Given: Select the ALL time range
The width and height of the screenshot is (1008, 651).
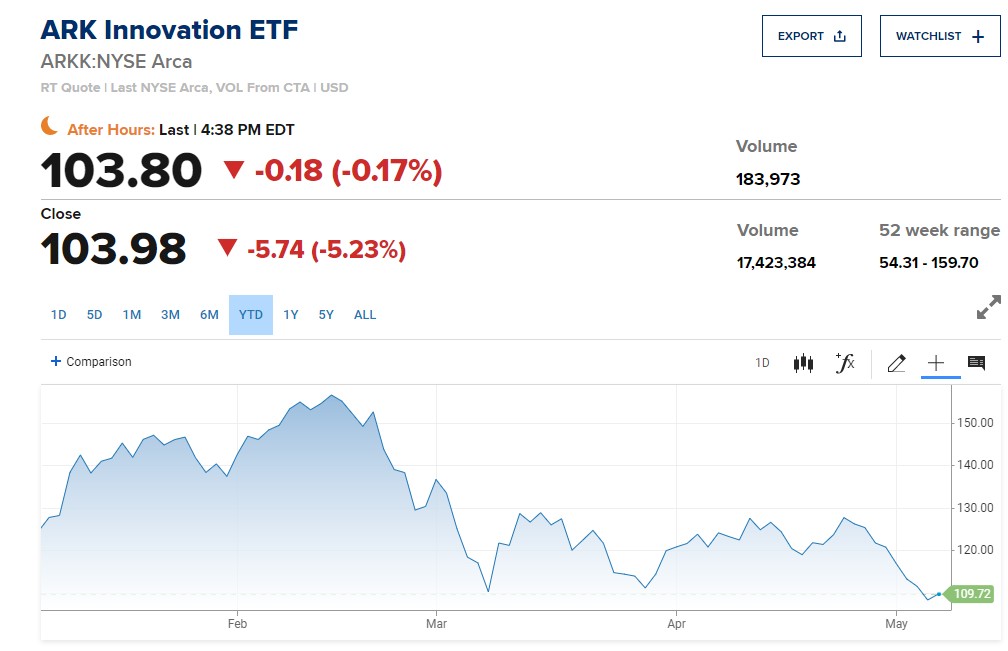Looking at the screenshot, I should click(365, 315).
